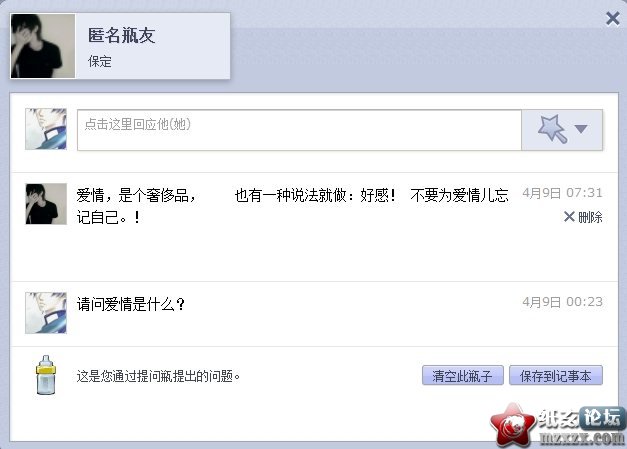This screenshot has width=627, height=449.
Task: Click the 4月9日 07:31 timestamp
Action: 562,193
